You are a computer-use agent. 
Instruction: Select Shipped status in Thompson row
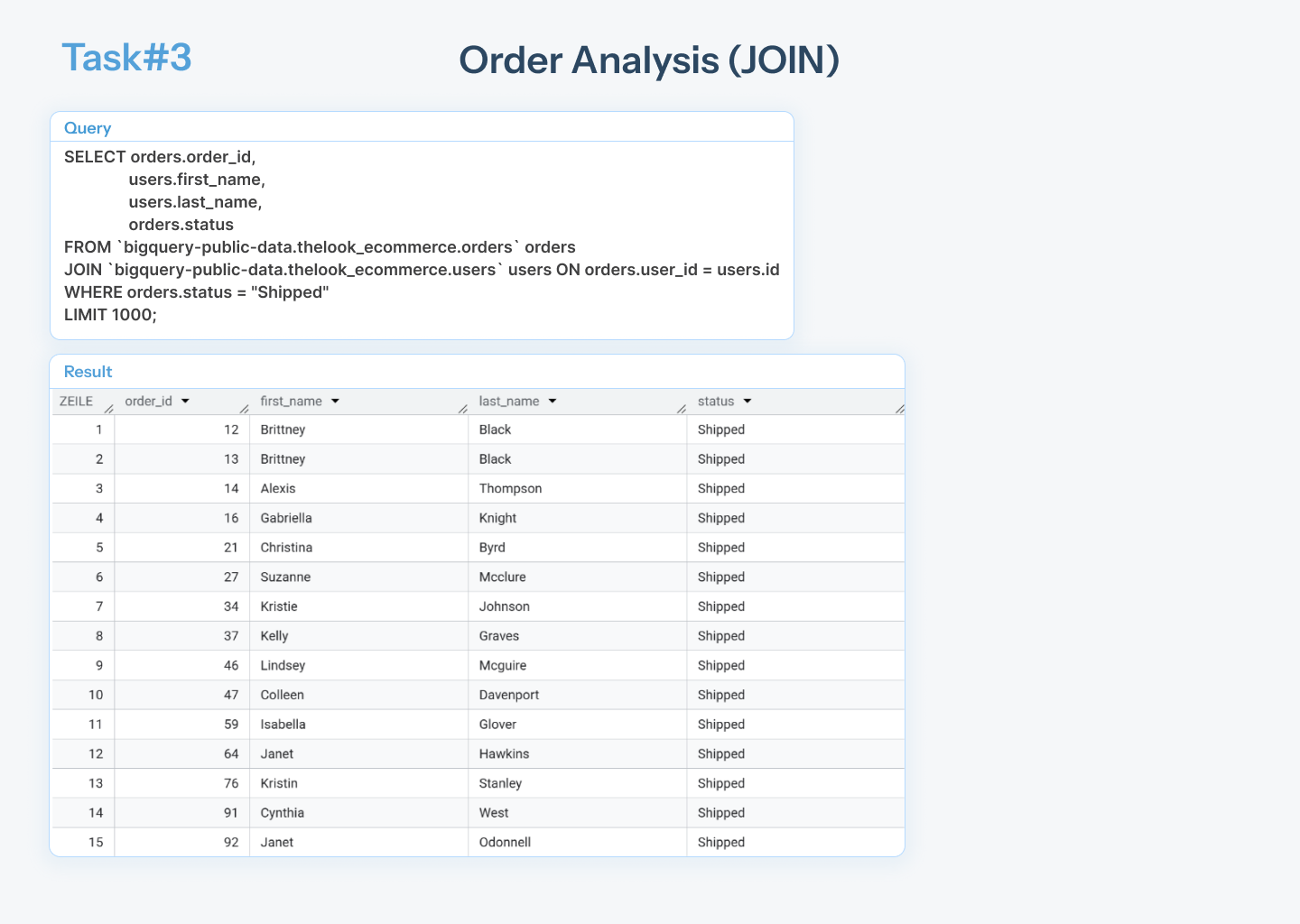click(796, 489)
